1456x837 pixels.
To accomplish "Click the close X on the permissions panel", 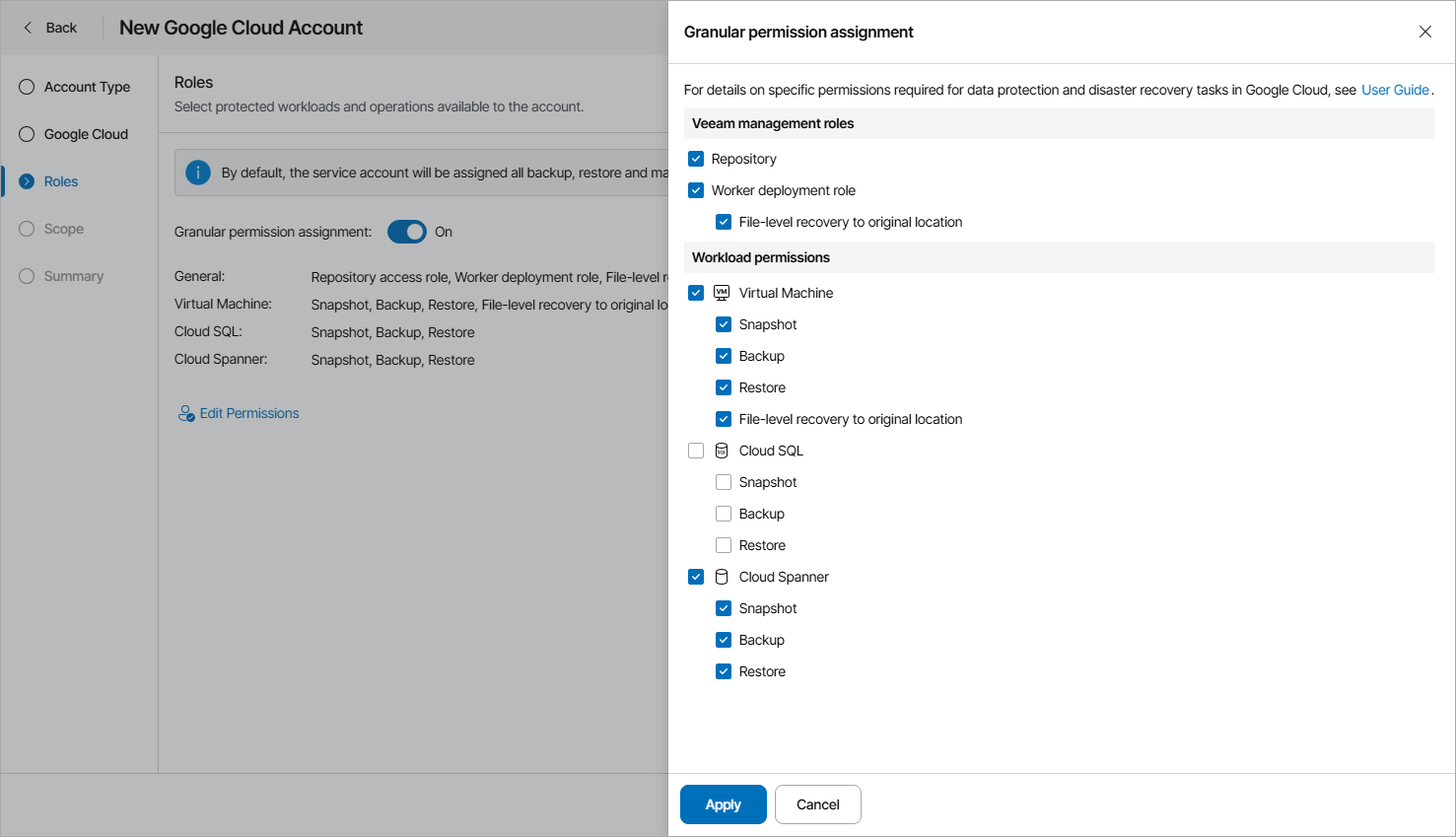I will (x=1425, y=31).
